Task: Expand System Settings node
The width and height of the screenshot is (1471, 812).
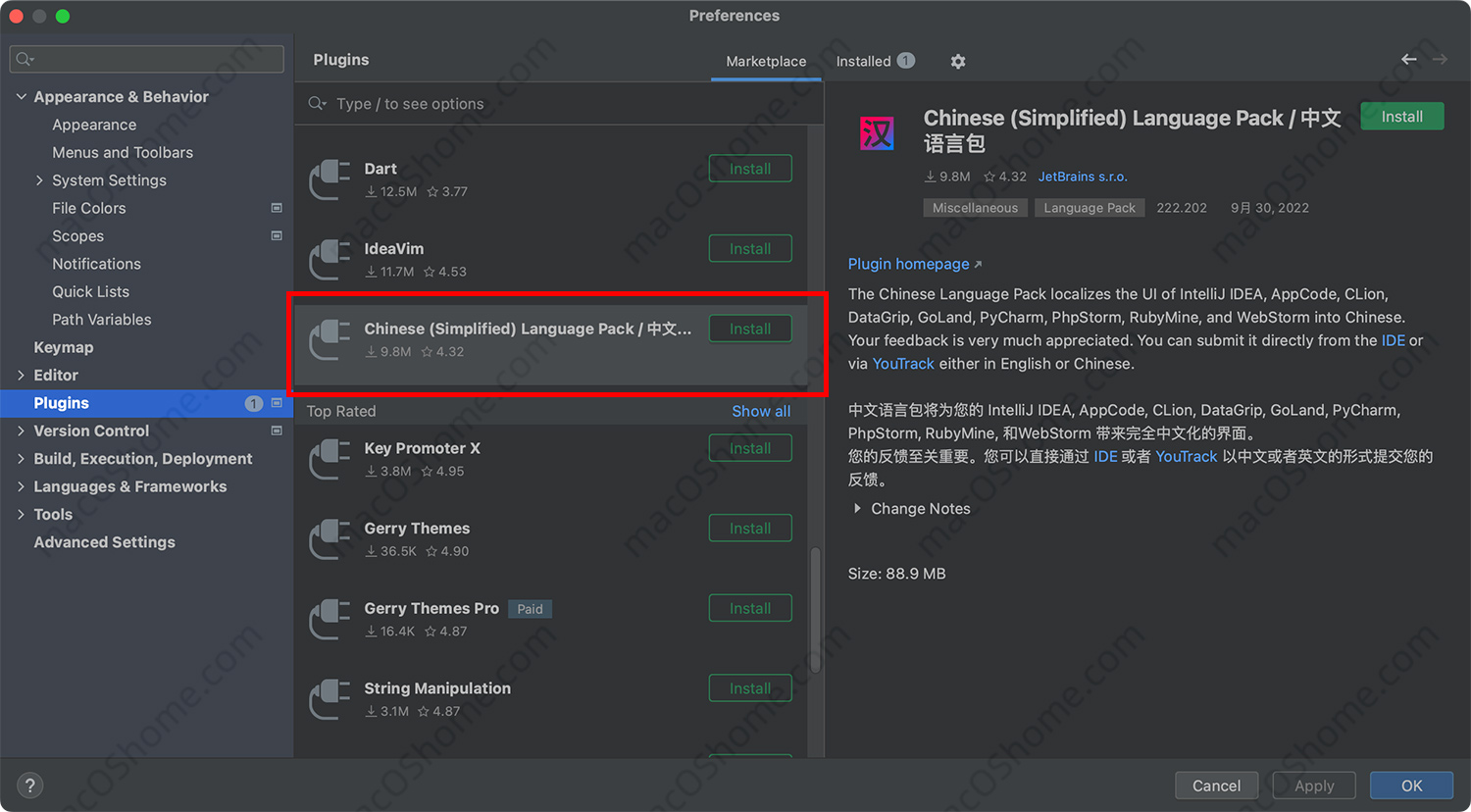Action: coord(39,180)
